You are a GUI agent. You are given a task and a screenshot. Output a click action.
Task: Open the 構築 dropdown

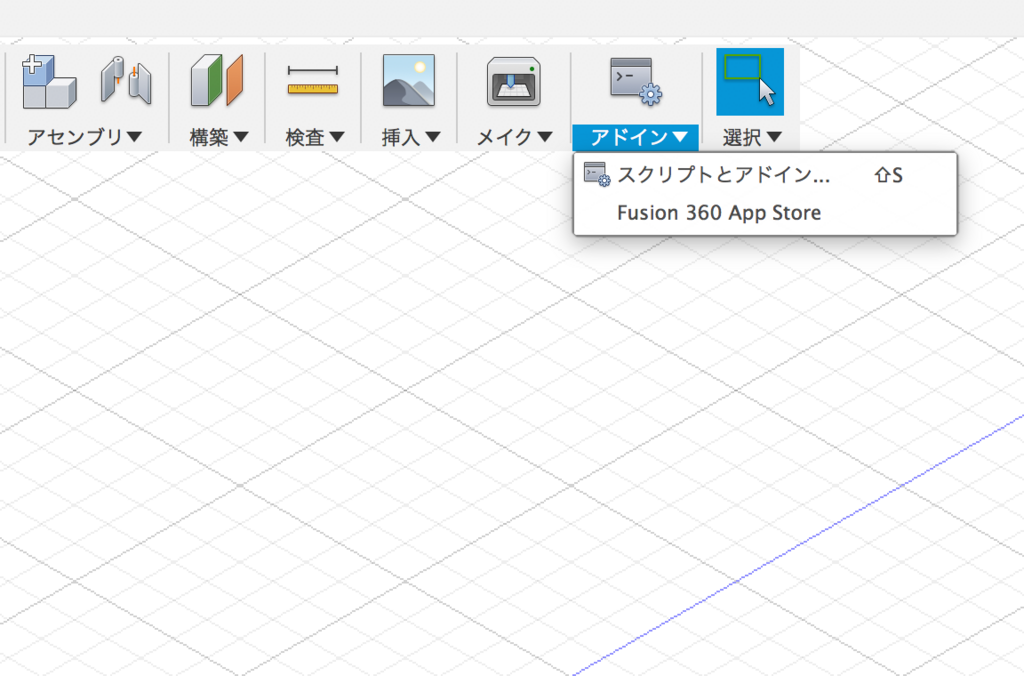coord(219,137)
